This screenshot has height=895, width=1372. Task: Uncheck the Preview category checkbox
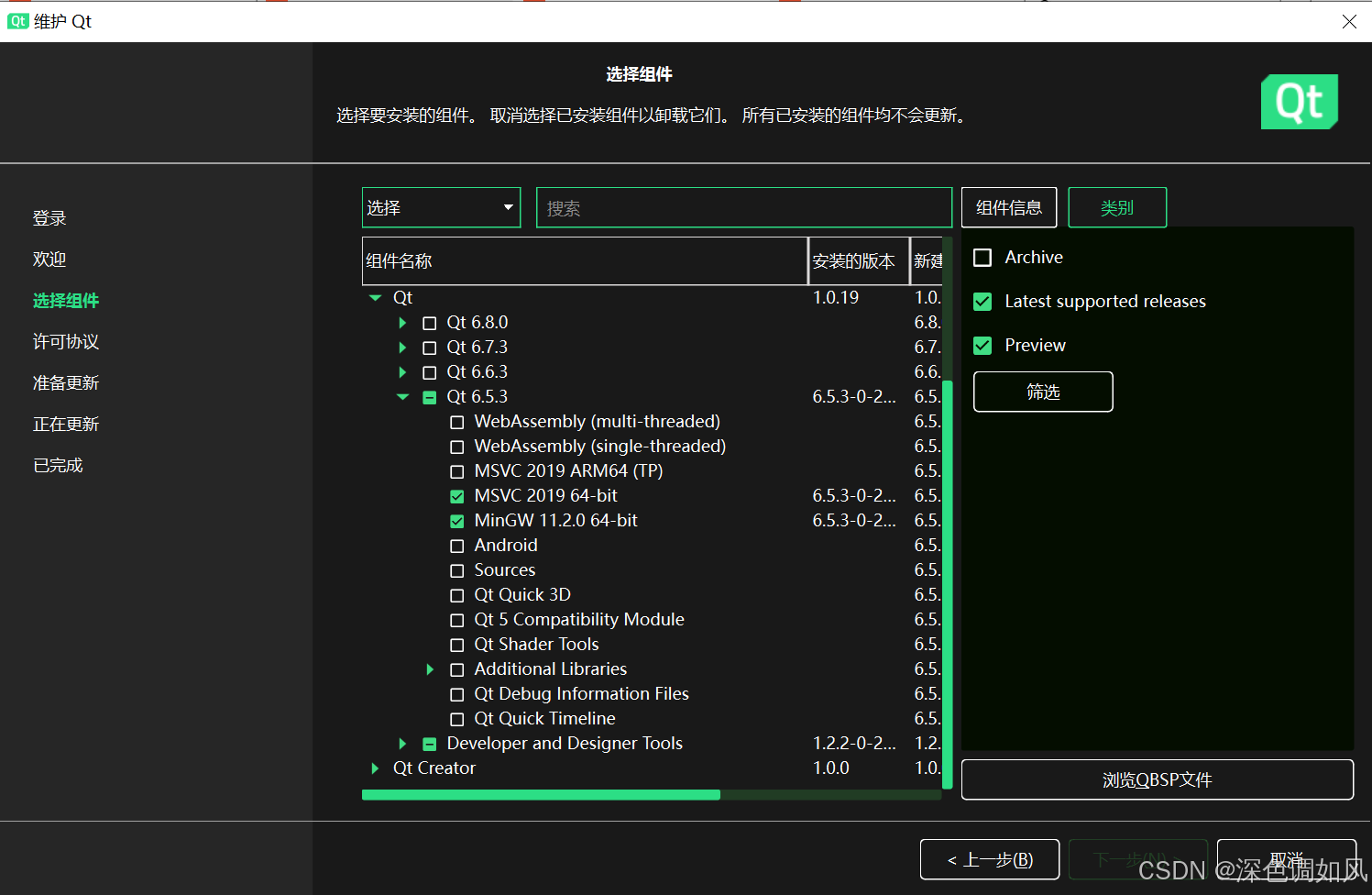(x=982, y=346)
